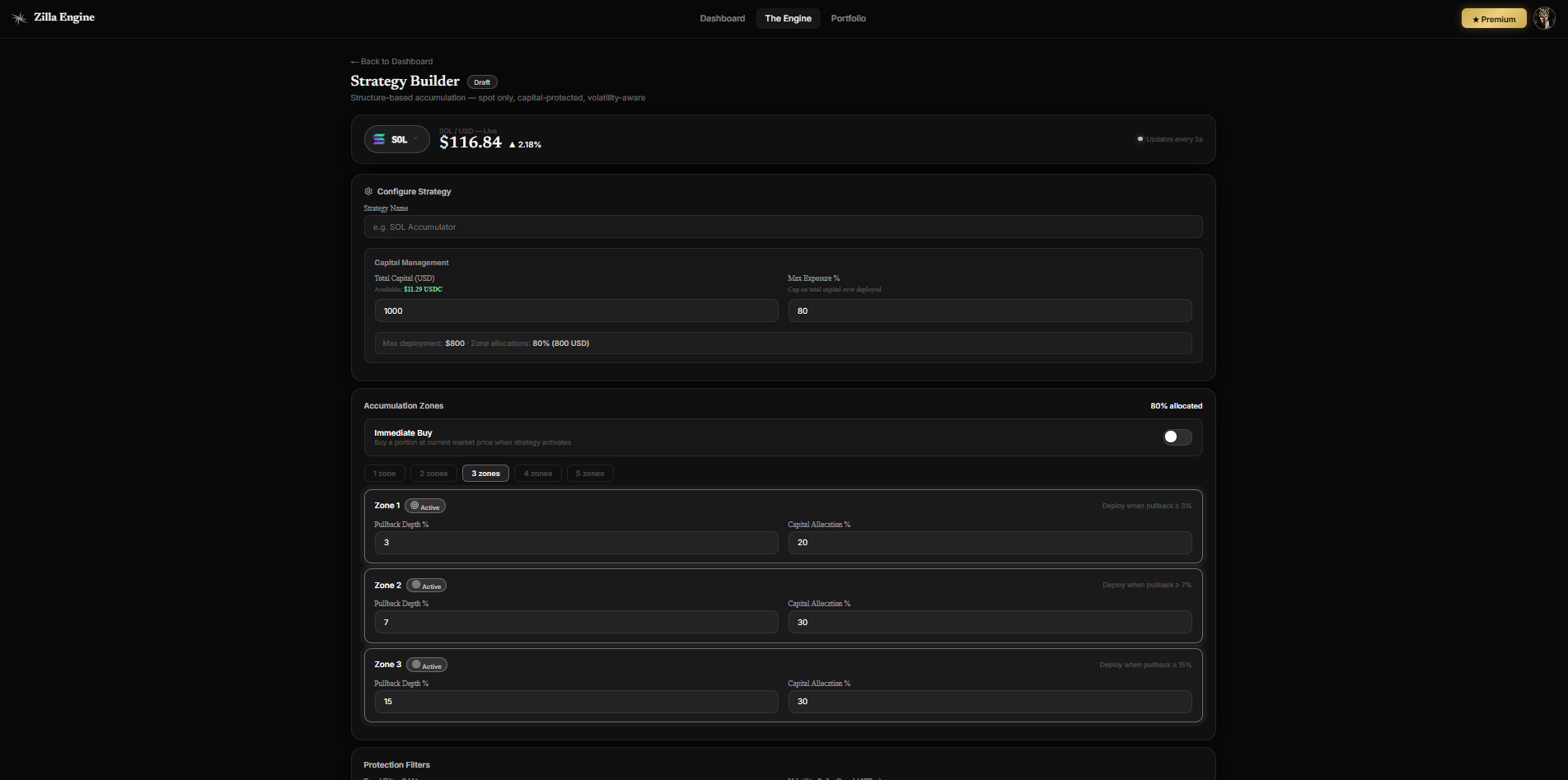
Task: Click the Available $11.29 USDC text
Action: coord(409,289)
